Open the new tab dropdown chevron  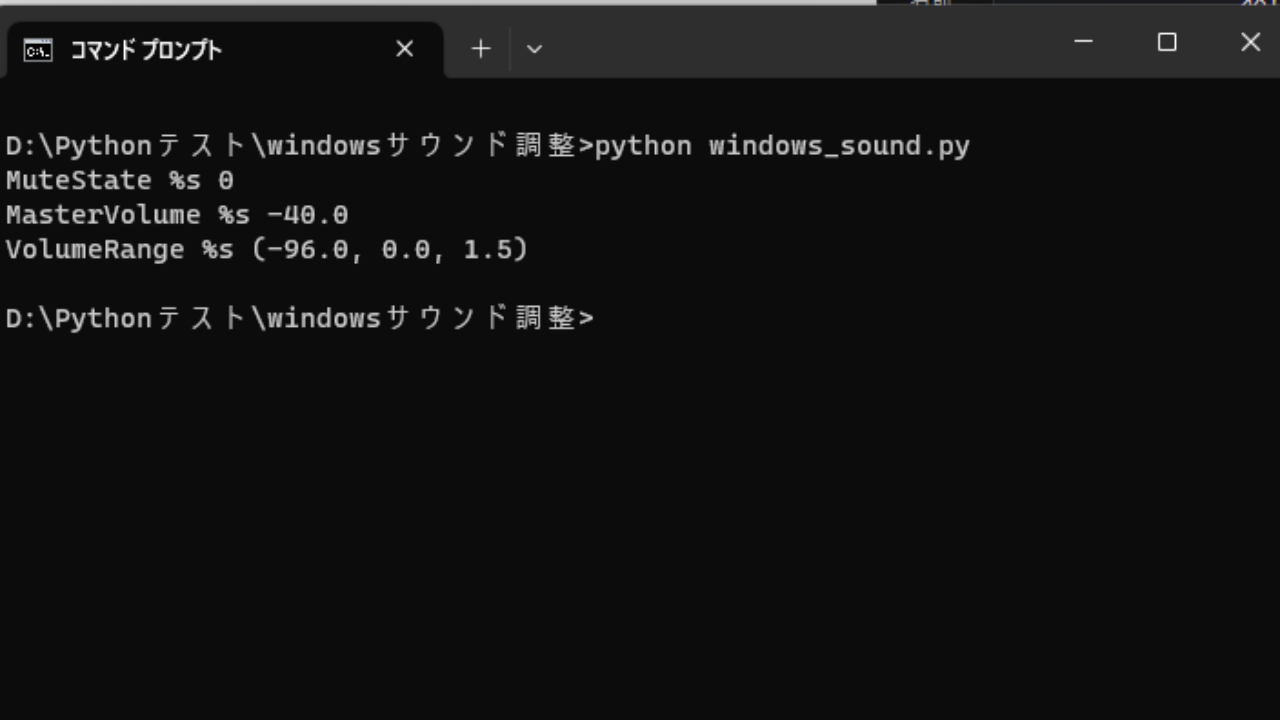[x=534, y=49]
